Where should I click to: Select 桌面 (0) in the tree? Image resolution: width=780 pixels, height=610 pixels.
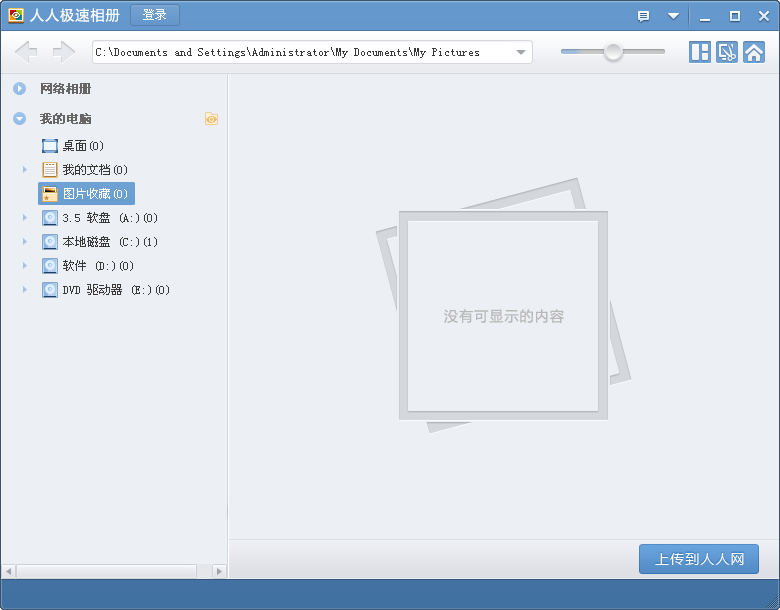tap(73, 146)
